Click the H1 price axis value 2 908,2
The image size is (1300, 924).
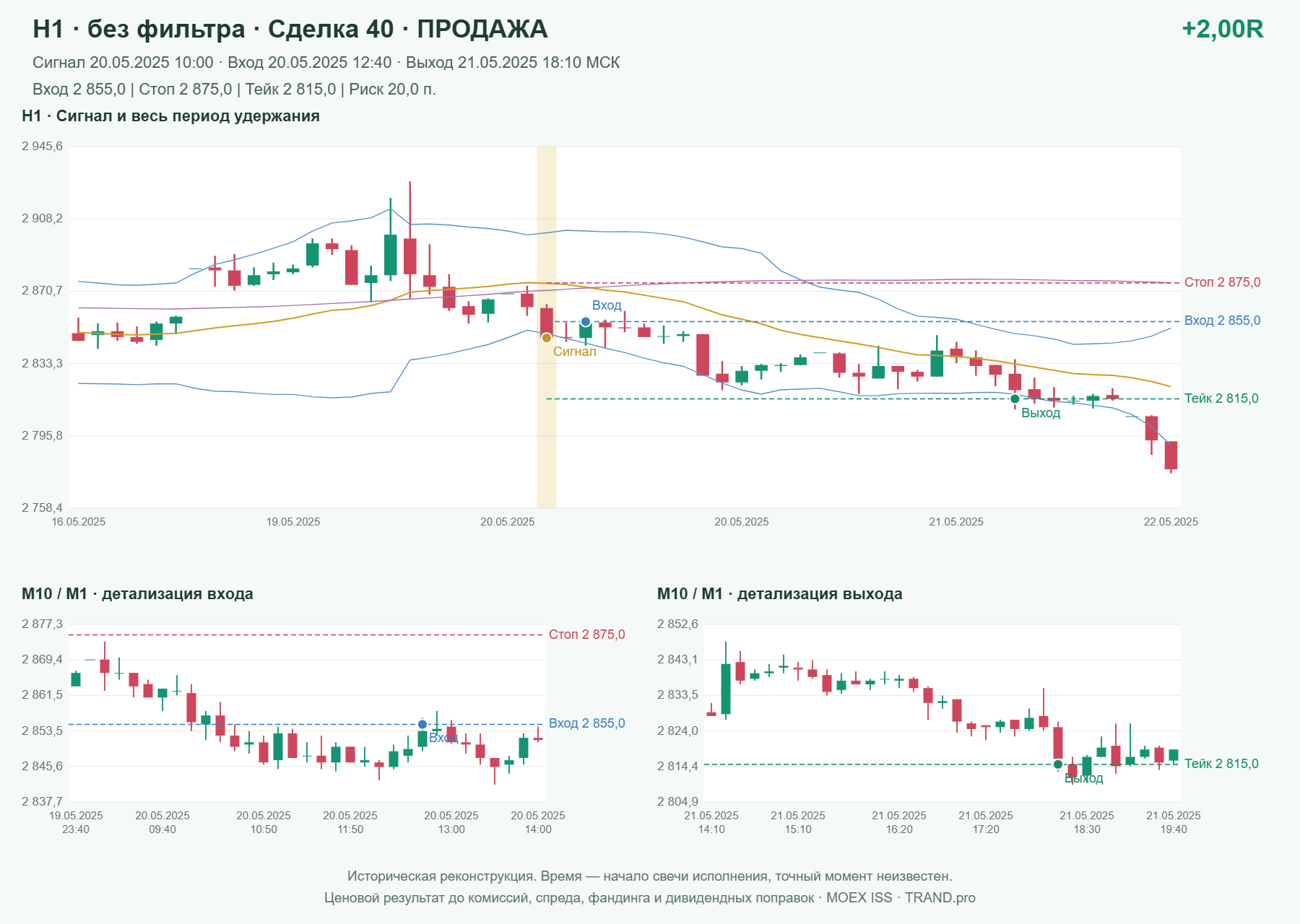42,218
